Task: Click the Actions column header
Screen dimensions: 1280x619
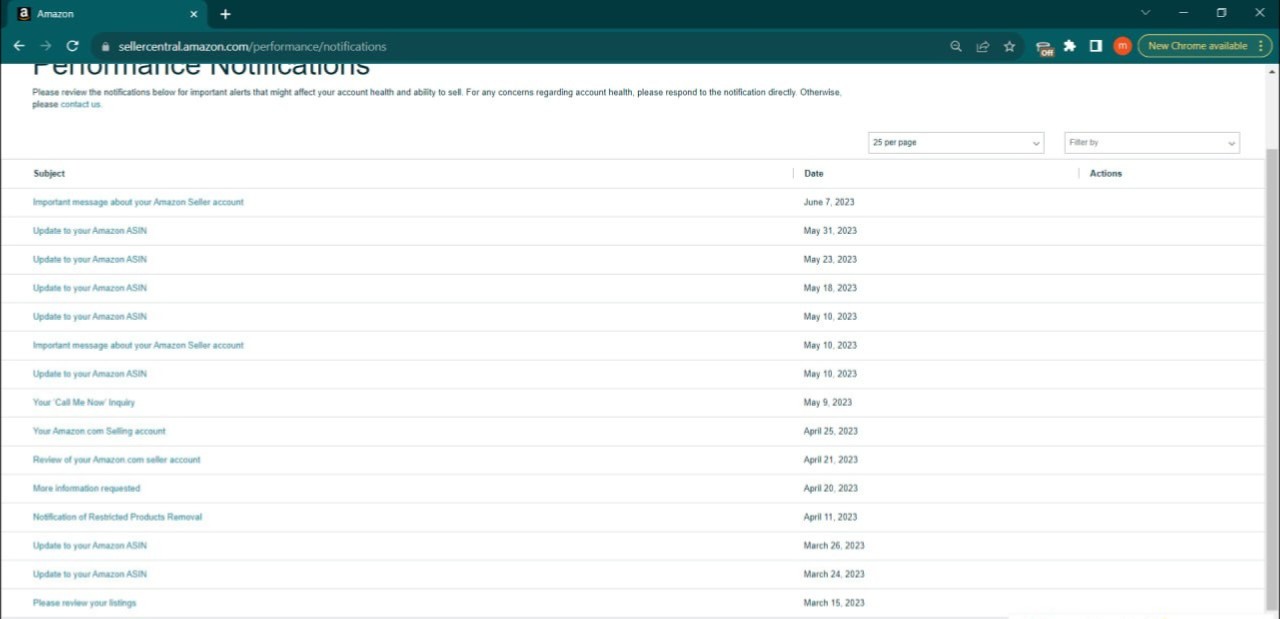Action: pyautogui.click(x=1106, y=173)
